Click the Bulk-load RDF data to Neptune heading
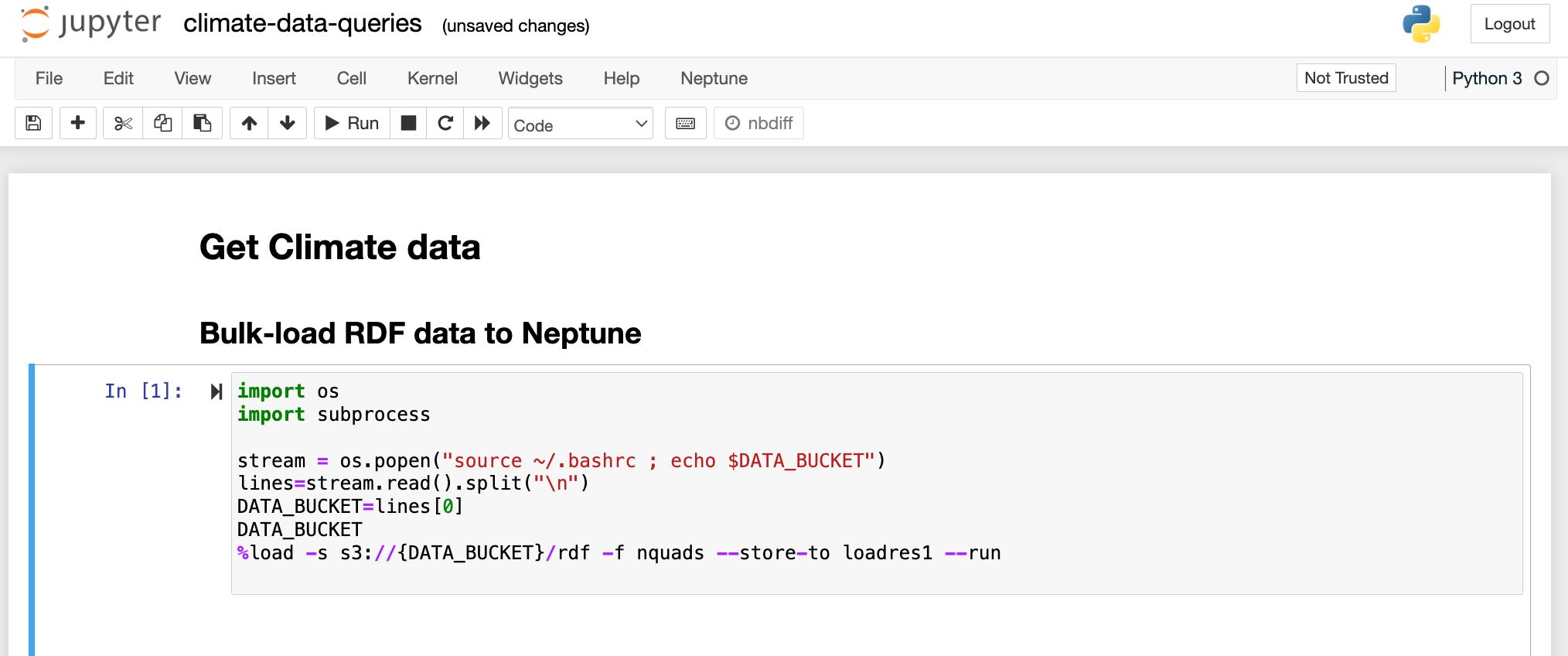This screenshot has width=1568, height=656. pos(421,333)
